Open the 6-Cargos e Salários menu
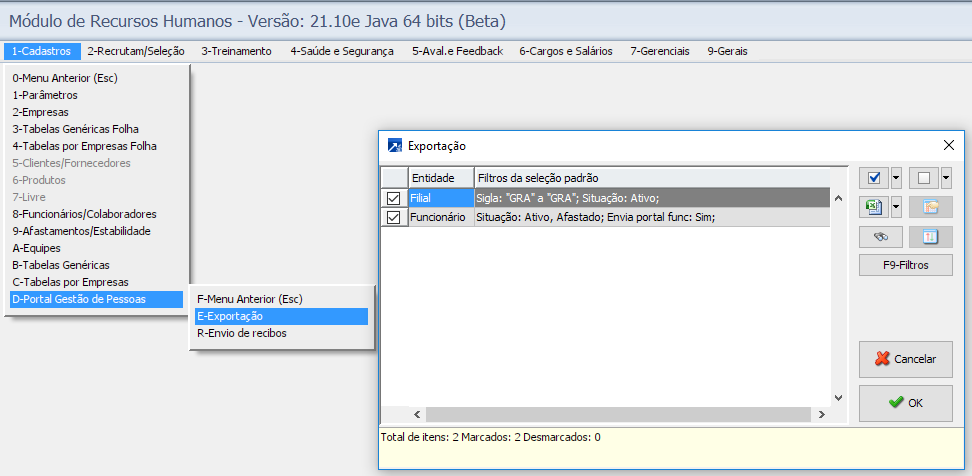This screenshot has height=476, width=972. coord(566,51)
